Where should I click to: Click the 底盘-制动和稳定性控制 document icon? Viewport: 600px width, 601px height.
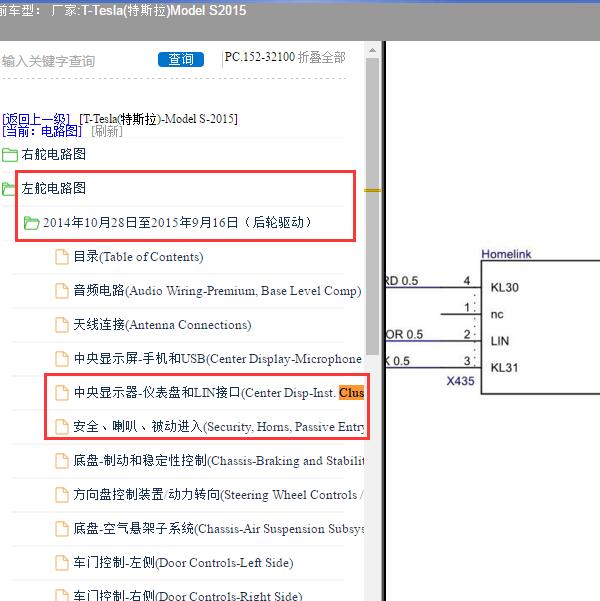pyautogui.click(x=62, y=461)
